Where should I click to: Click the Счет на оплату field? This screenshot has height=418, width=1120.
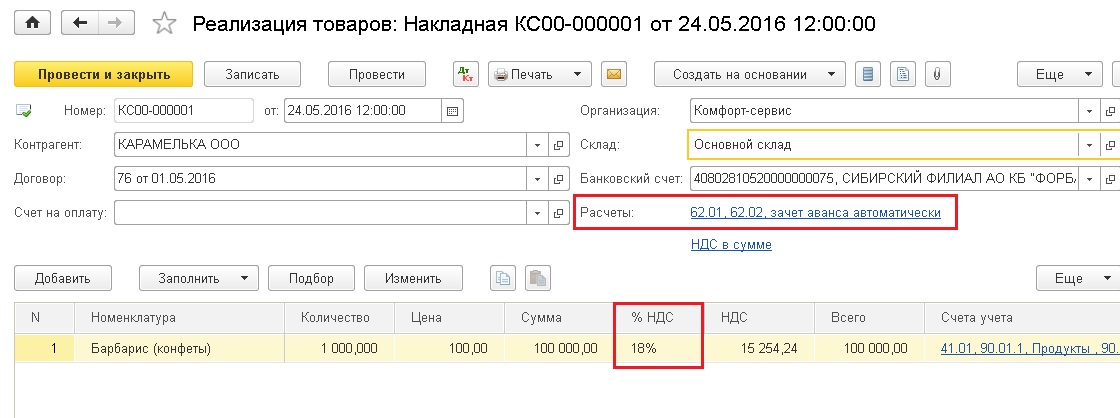click(x=321, y=212)
